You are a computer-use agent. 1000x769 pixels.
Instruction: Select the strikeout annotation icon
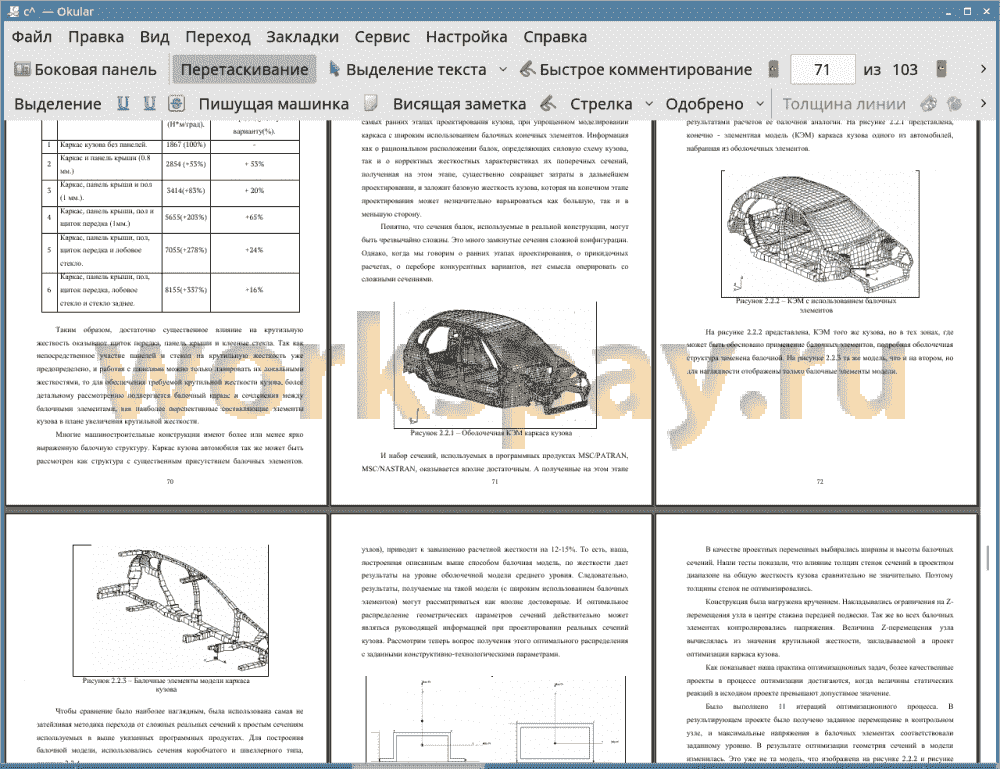tap(176, 103)
